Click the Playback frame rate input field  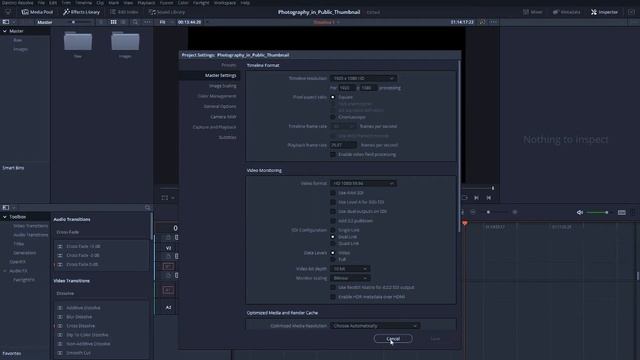[343, 145]
